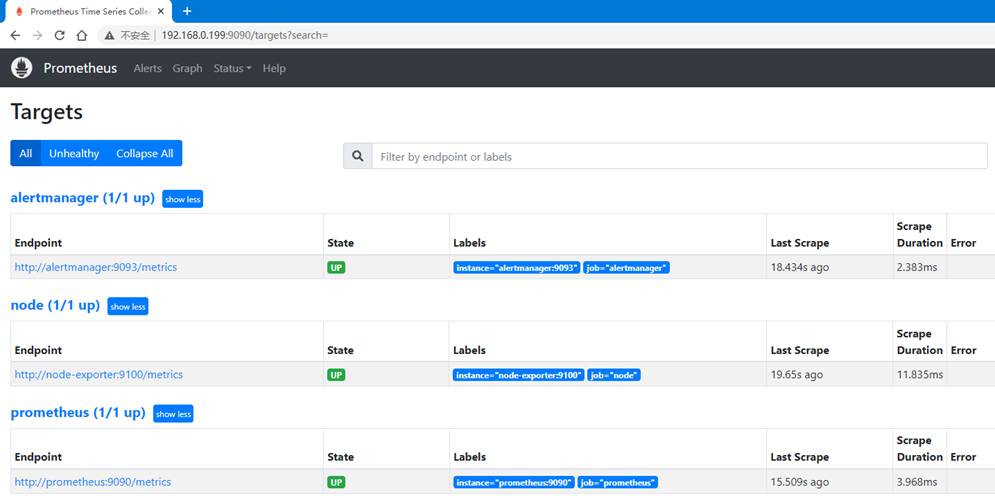Image resolution: width=995 pixels, height=496 pixels.
Task: Click the Last Scrape header in prometheus table
Action: (800, 457)
